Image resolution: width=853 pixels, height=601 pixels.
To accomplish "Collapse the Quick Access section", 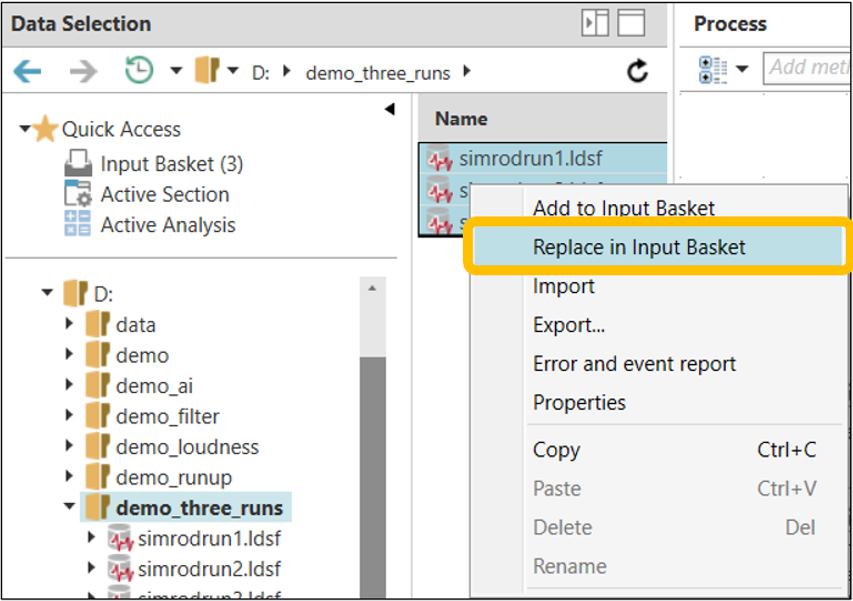I will coord(25,129).
